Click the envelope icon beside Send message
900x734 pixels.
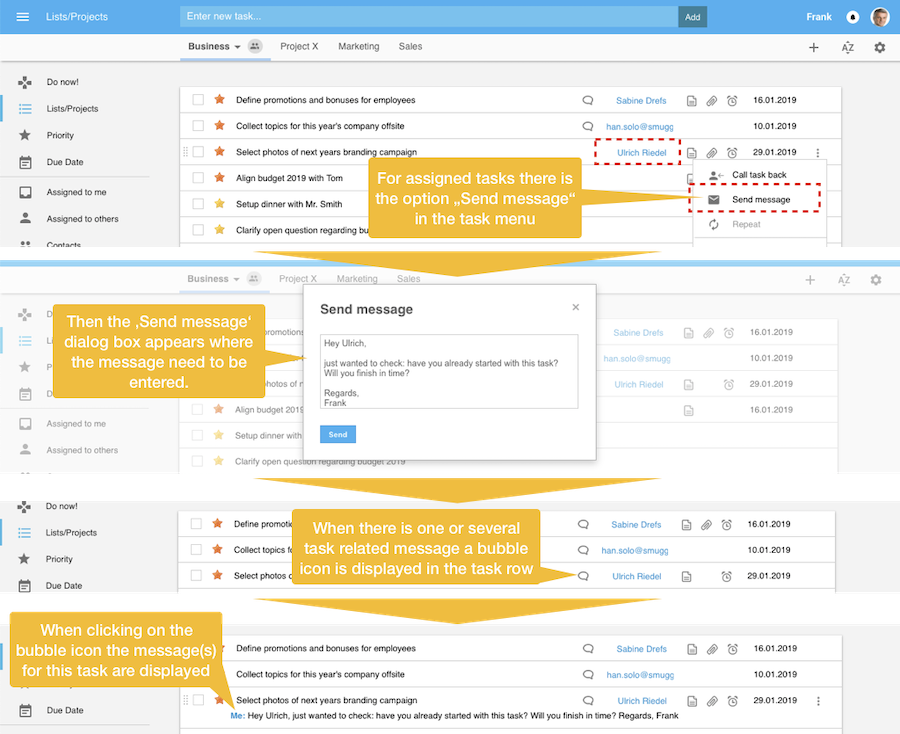click(713, 200)
